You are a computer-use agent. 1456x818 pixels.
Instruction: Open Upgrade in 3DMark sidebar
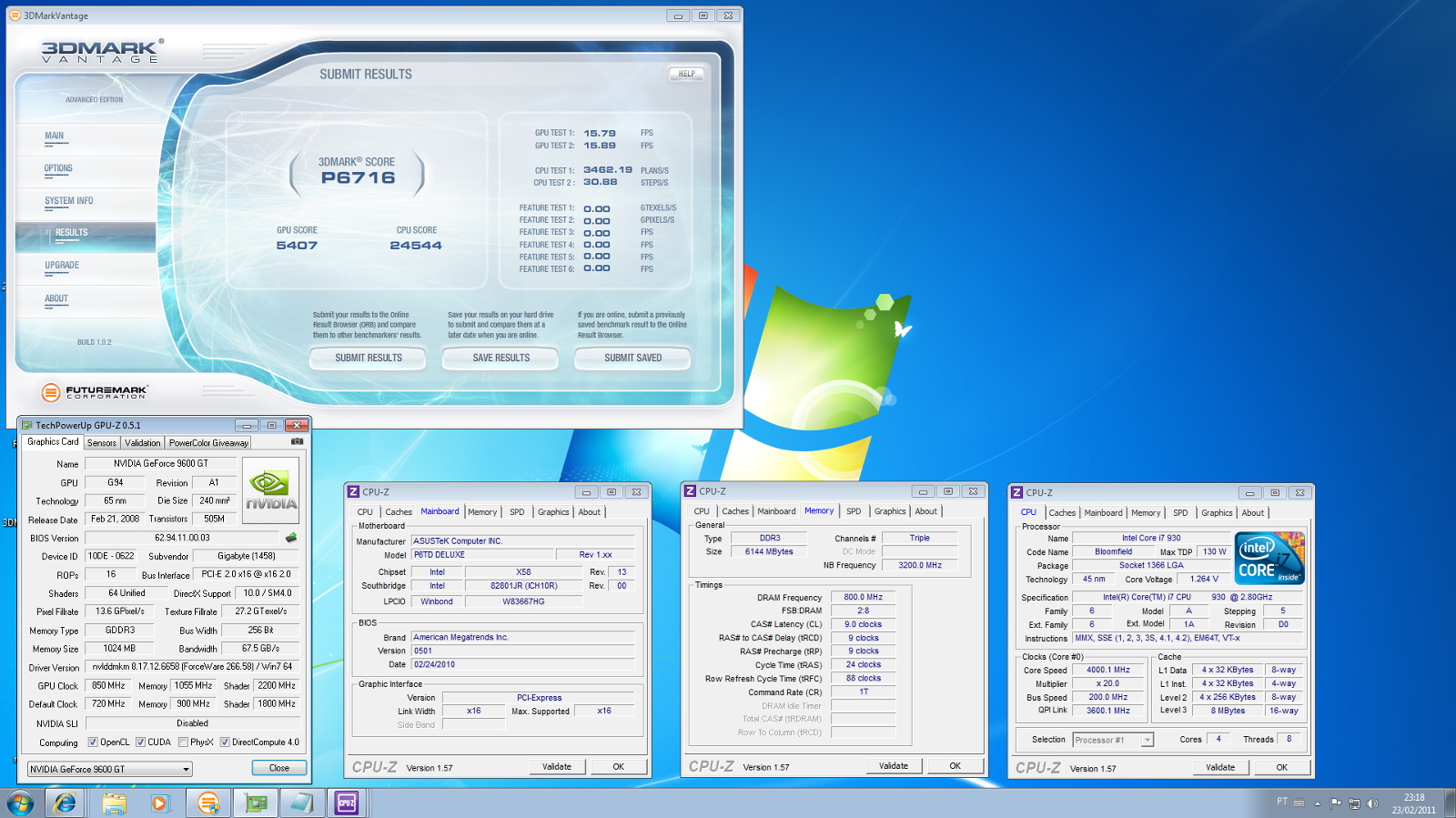point(62,266)
